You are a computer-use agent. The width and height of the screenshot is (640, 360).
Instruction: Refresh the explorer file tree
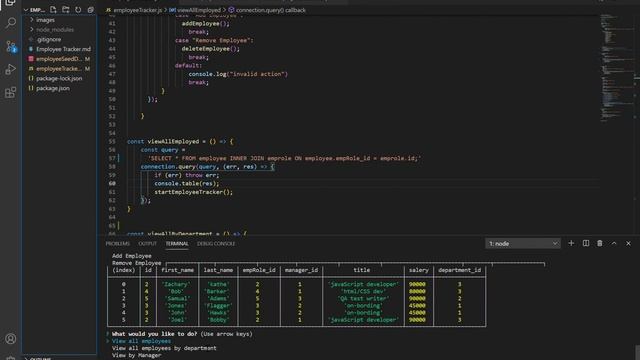tap(78, 9)
